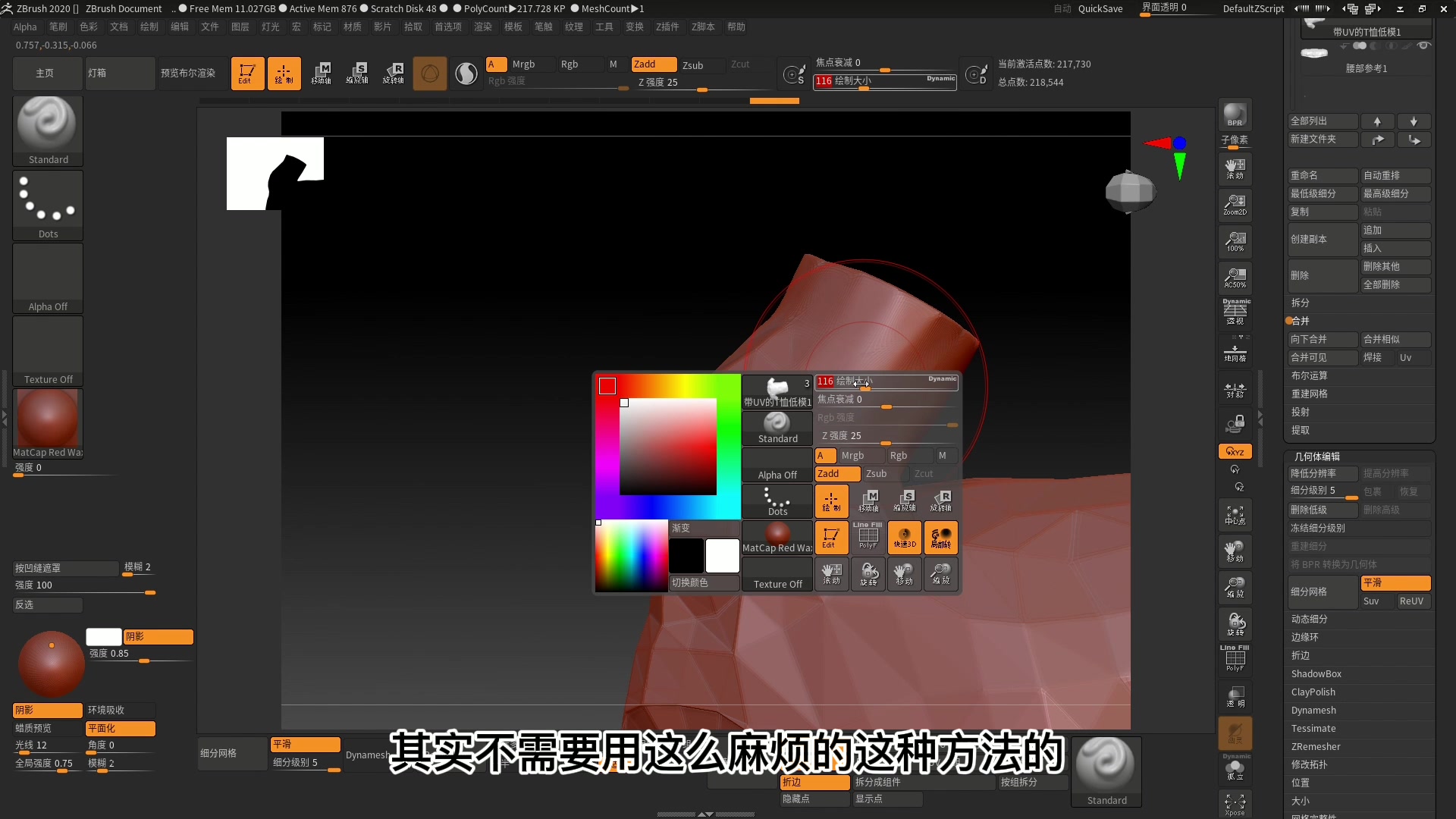Image resolution: width=1456 pixels, height=819 pixels.
Task: Click the highlighted XYZ symmetry icon
Action: (1235, 450)
